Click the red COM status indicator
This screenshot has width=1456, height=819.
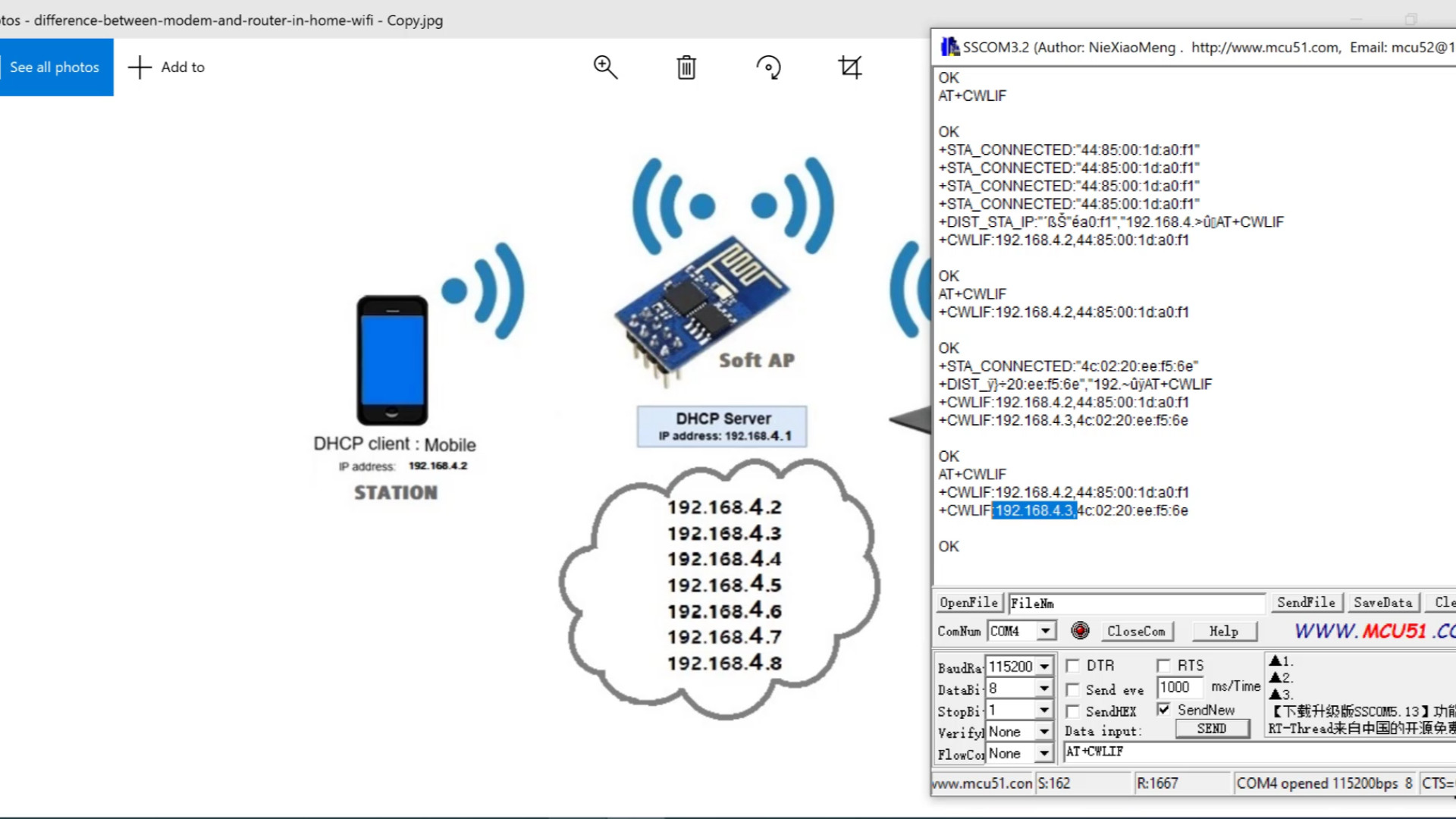pos(1080,630)
